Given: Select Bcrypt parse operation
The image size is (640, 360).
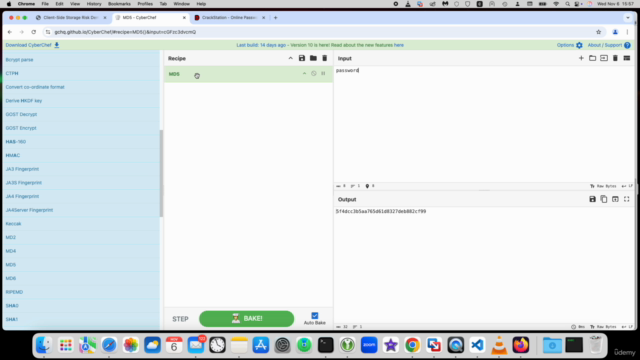Looking at the screenshot, I should click(x=81, y=60).
